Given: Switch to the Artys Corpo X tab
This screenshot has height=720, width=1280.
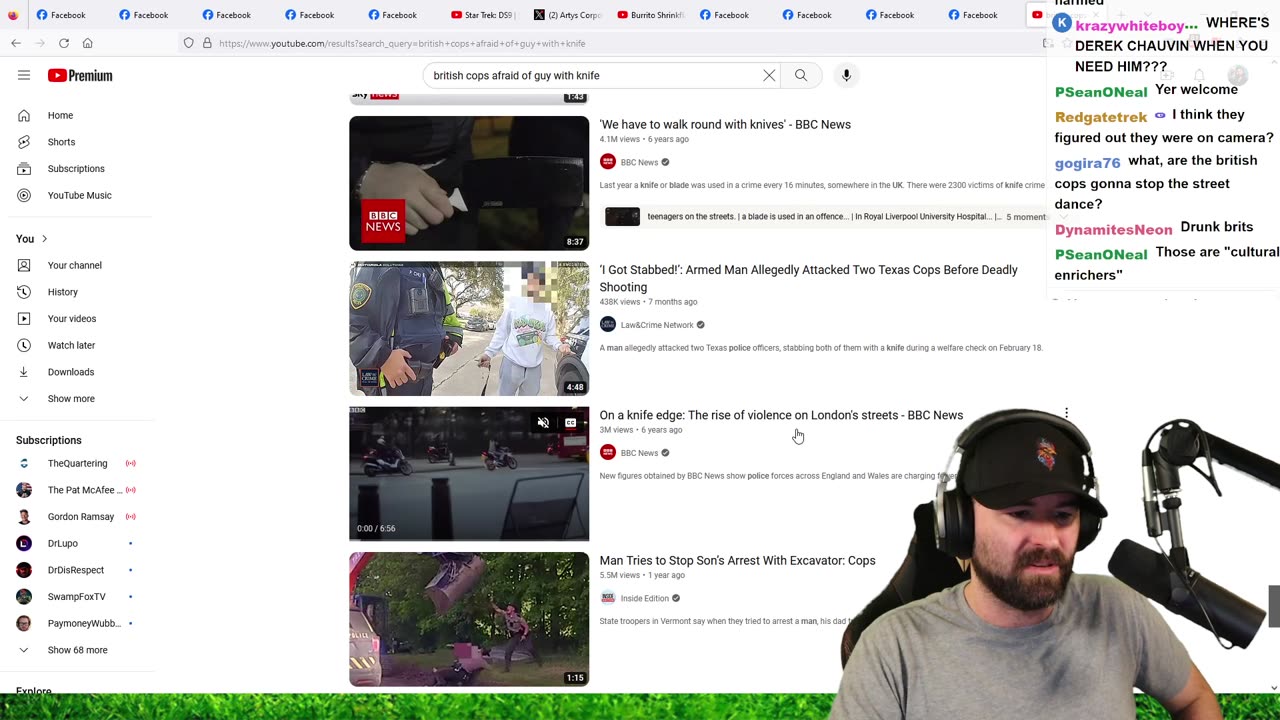Looking at the screenshot, I should 567,15.
